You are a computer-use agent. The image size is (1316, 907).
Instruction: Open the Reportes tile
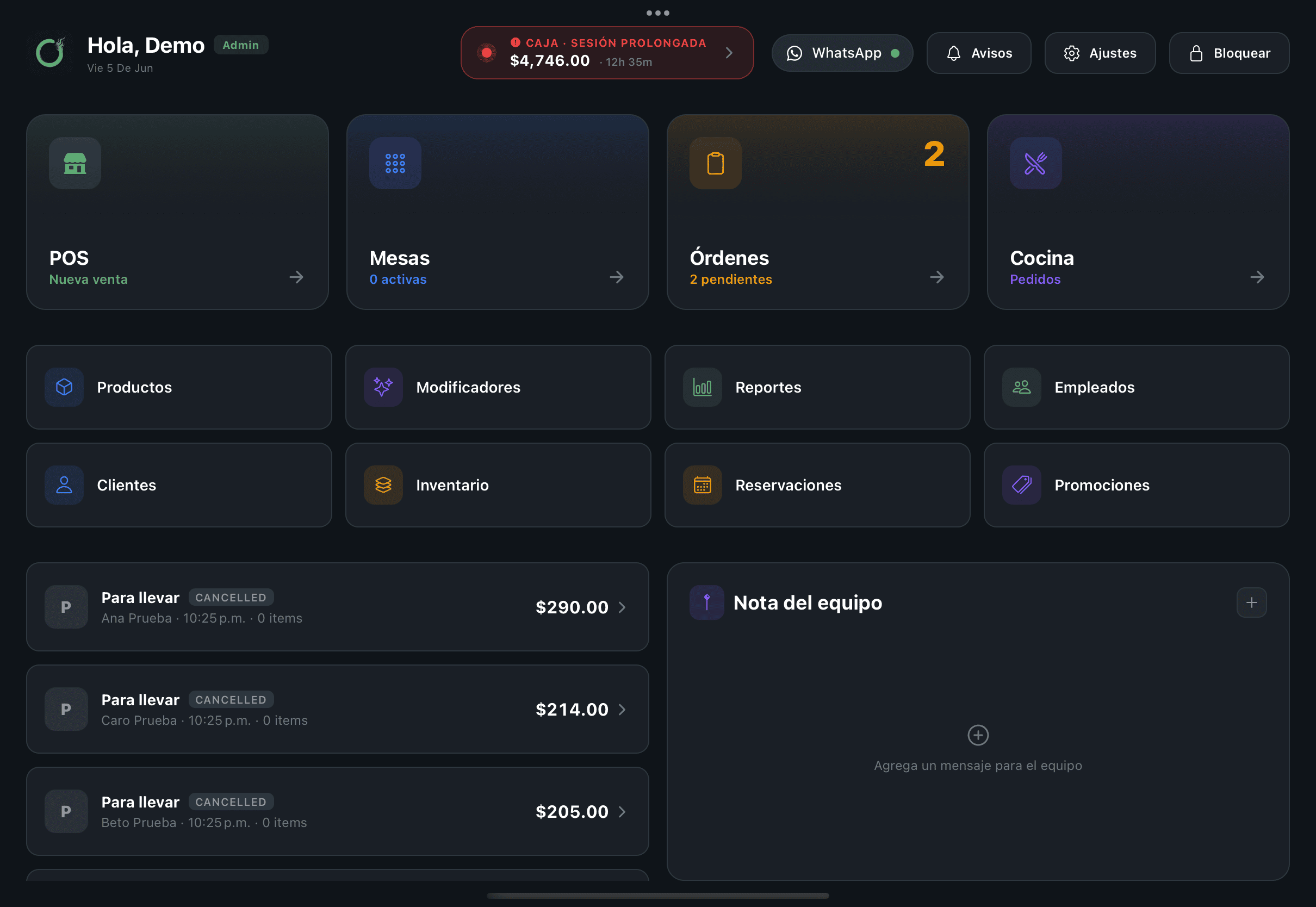pos(817,387)
